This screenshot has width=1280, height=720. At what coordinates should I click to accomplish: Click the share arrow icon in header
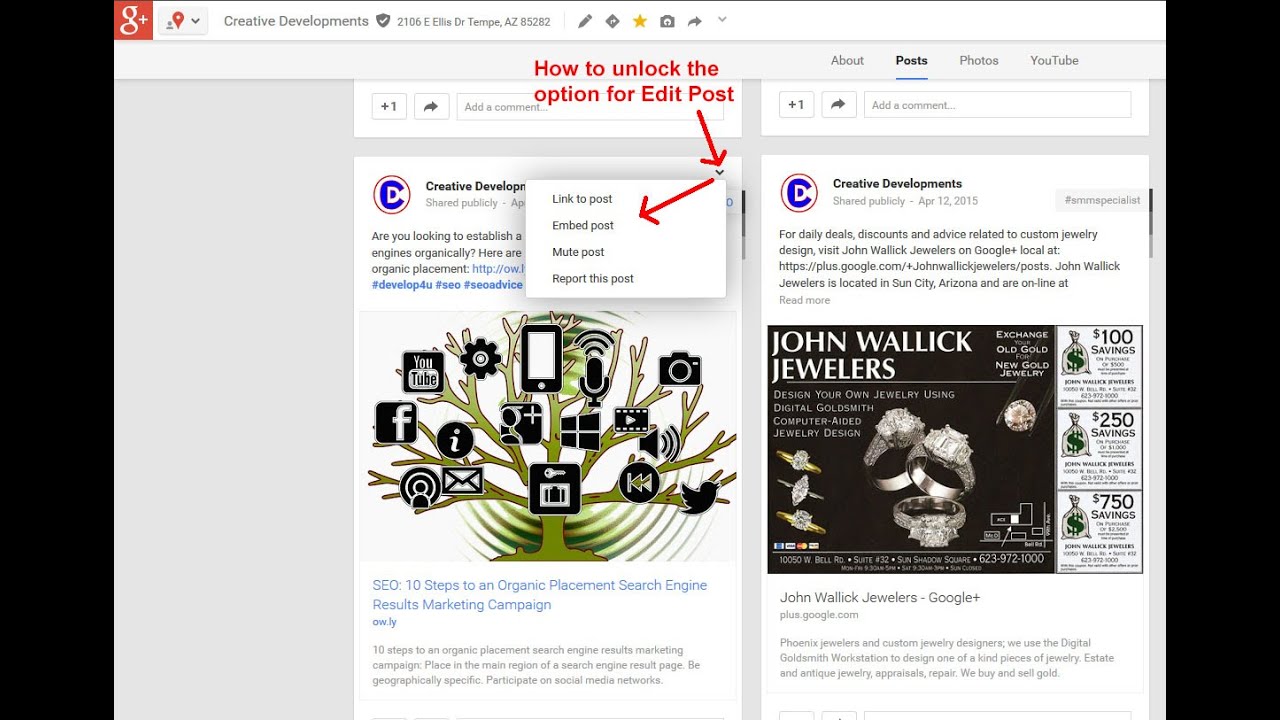click(694, 21)
